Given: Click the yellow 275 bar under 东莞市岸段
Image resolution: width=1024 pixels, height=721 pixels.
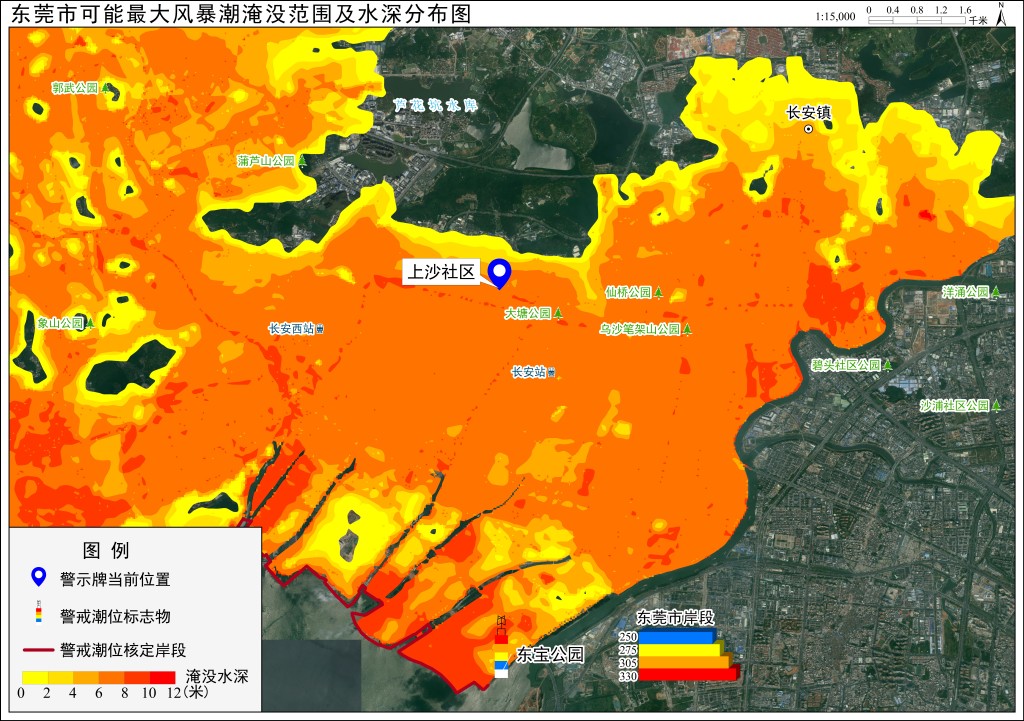Looking at the screenshot, I should point(681,649).
